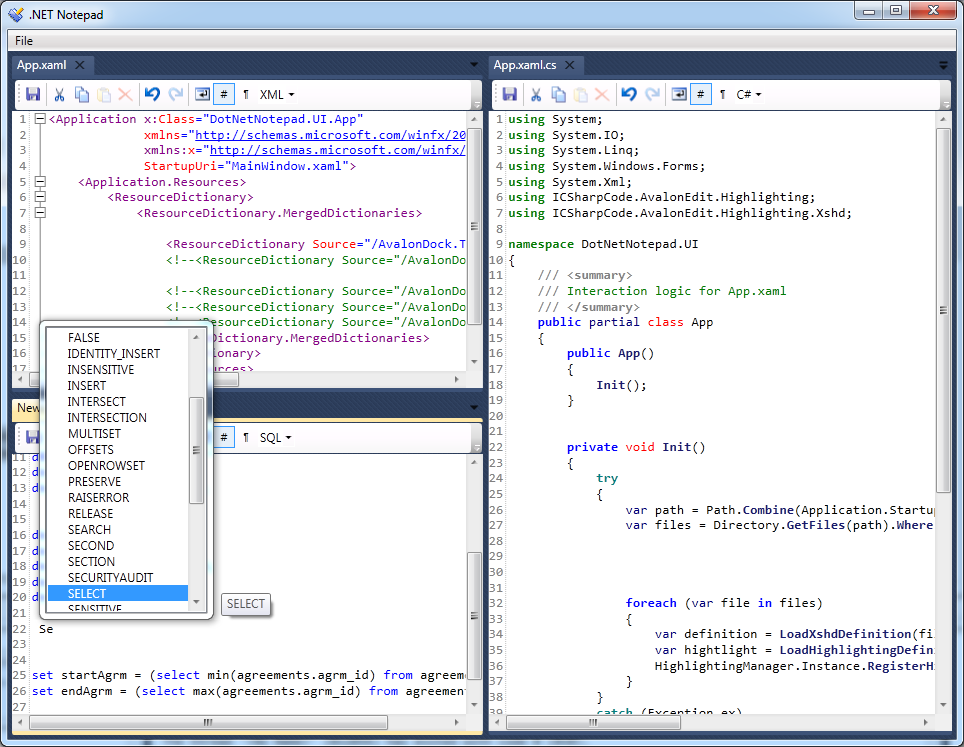The height and width of the screenshot is (747, 964).
Task: Open document list dropdown for App.xaml.cs pane
Action: click(943, 65)
